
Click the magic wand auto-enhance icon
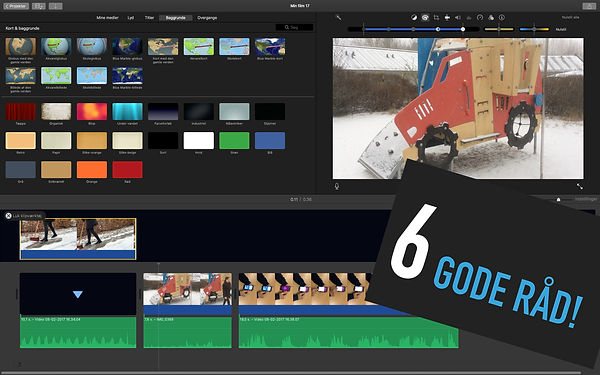coord(339,18)
